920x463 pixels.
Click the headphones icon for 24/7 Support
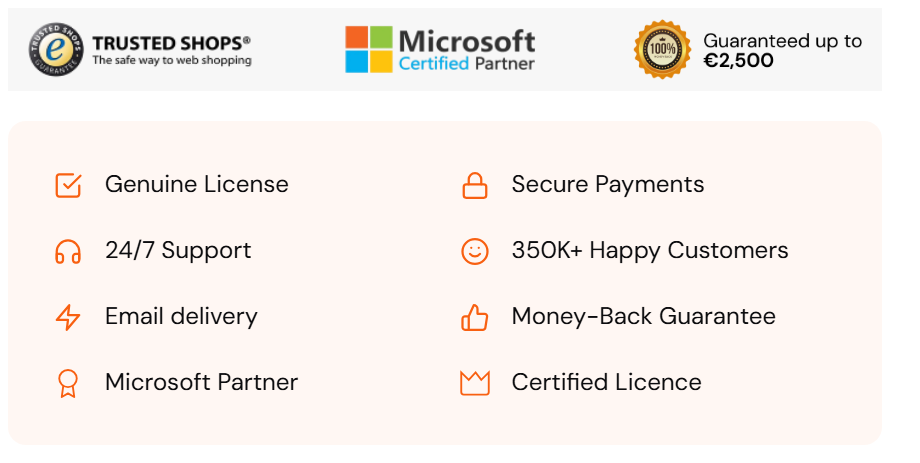point(68,251)
